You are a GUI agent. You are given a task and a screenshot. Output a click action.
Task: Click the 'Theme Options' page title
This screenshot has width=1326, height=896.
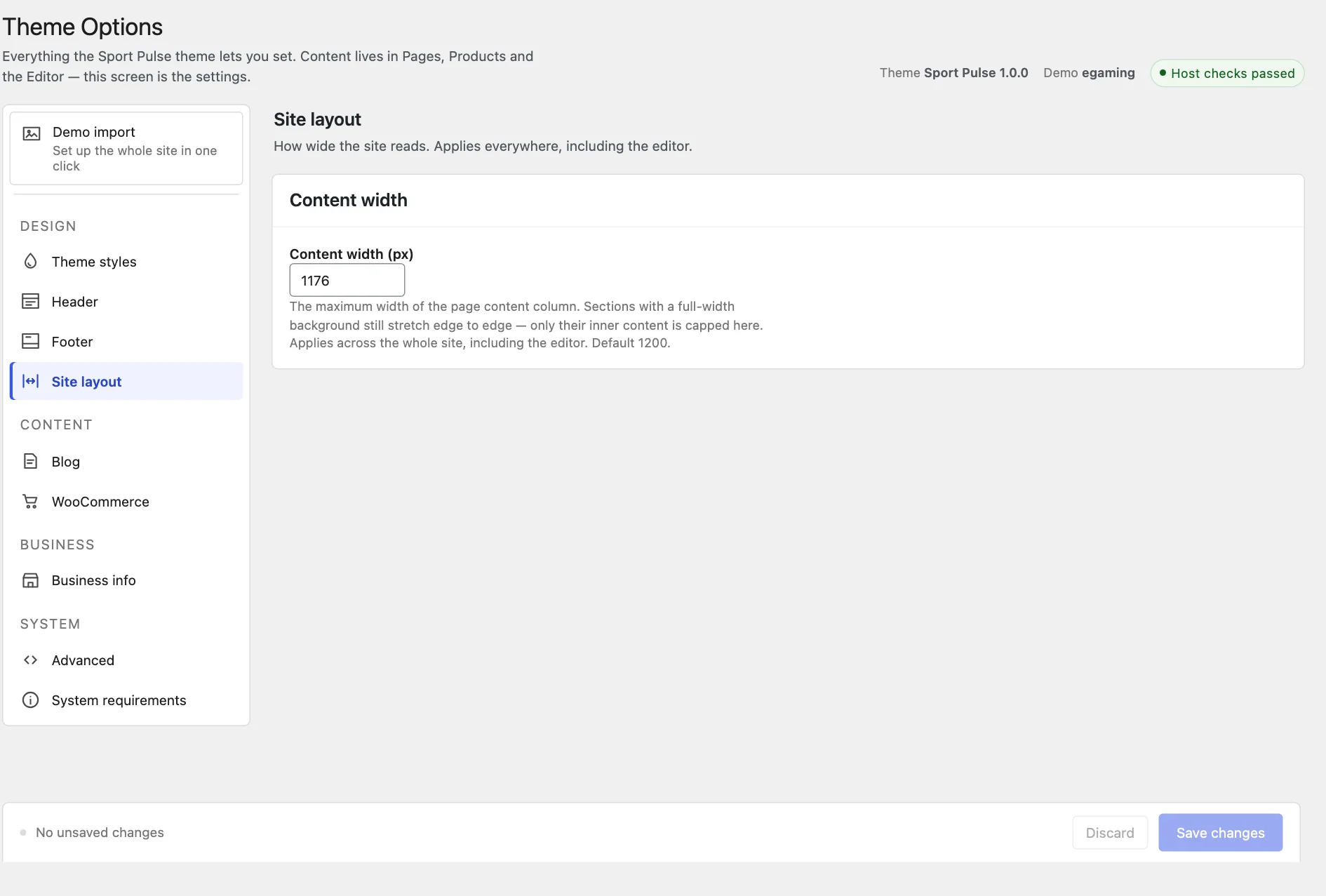tap(83, 27)
